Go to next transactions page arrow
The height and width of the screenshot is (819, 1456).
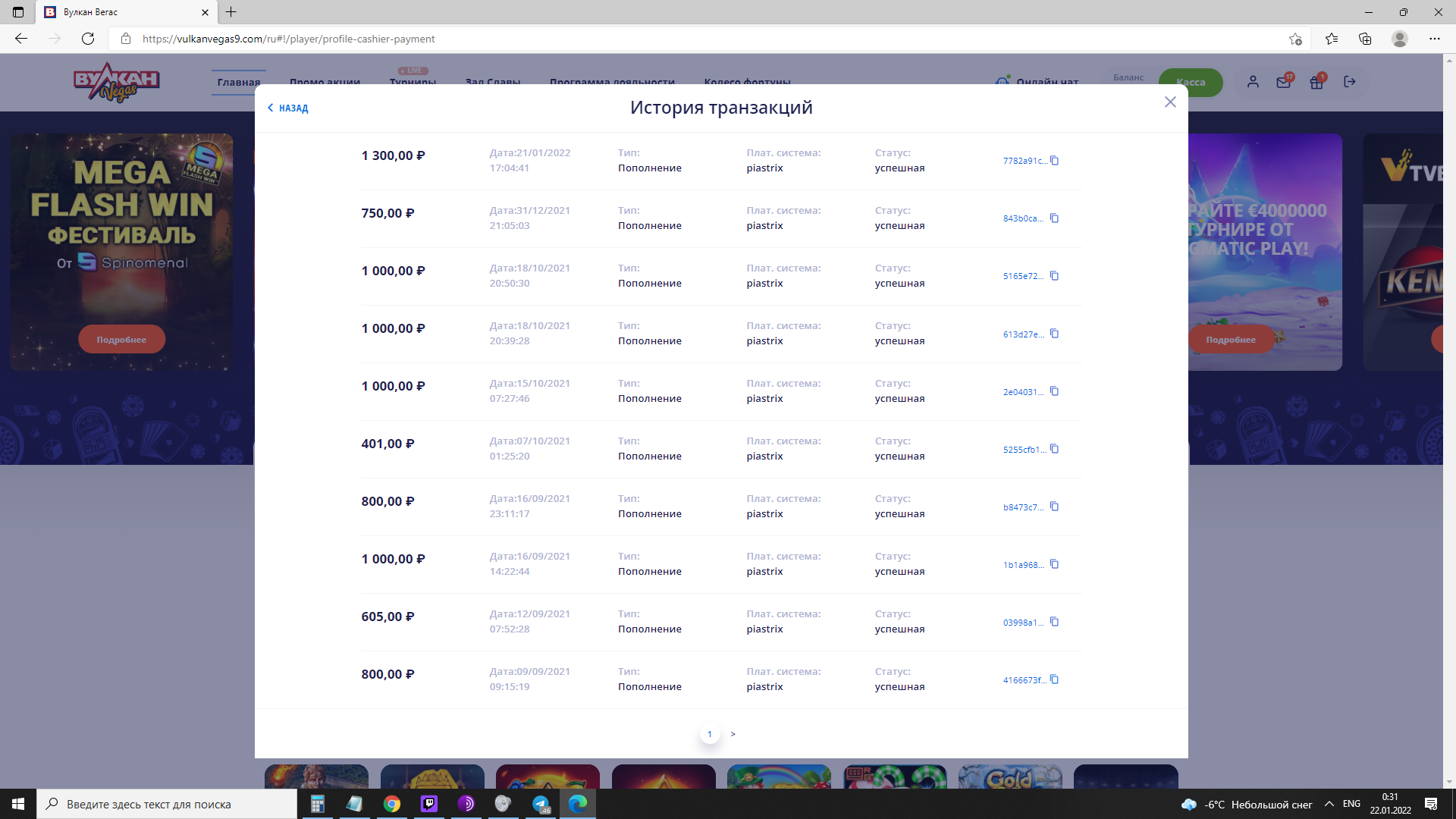733,734
